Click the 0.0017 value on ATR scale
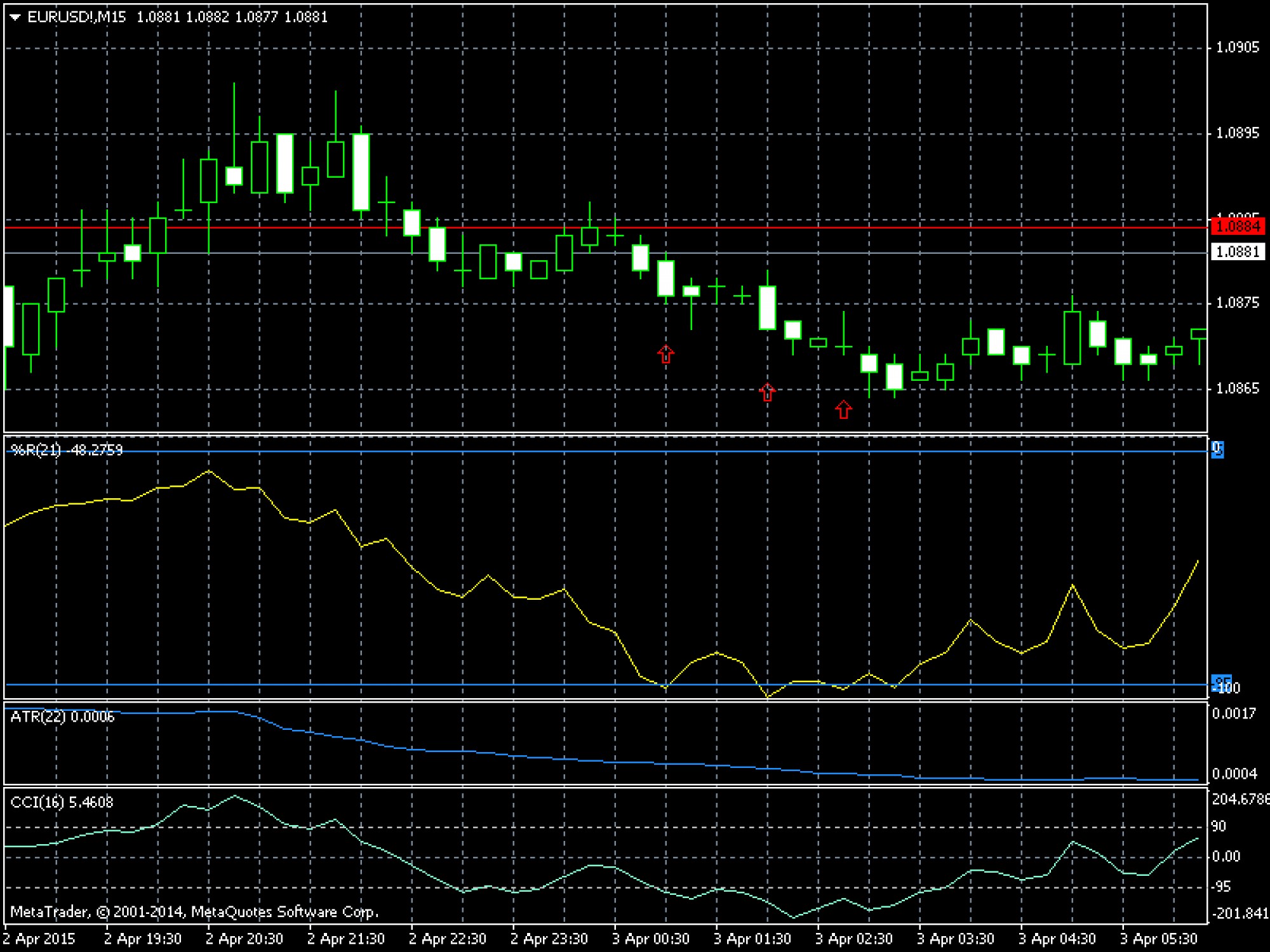The width and height of the screenshot is (1270, 952). tap(1234, 714)
